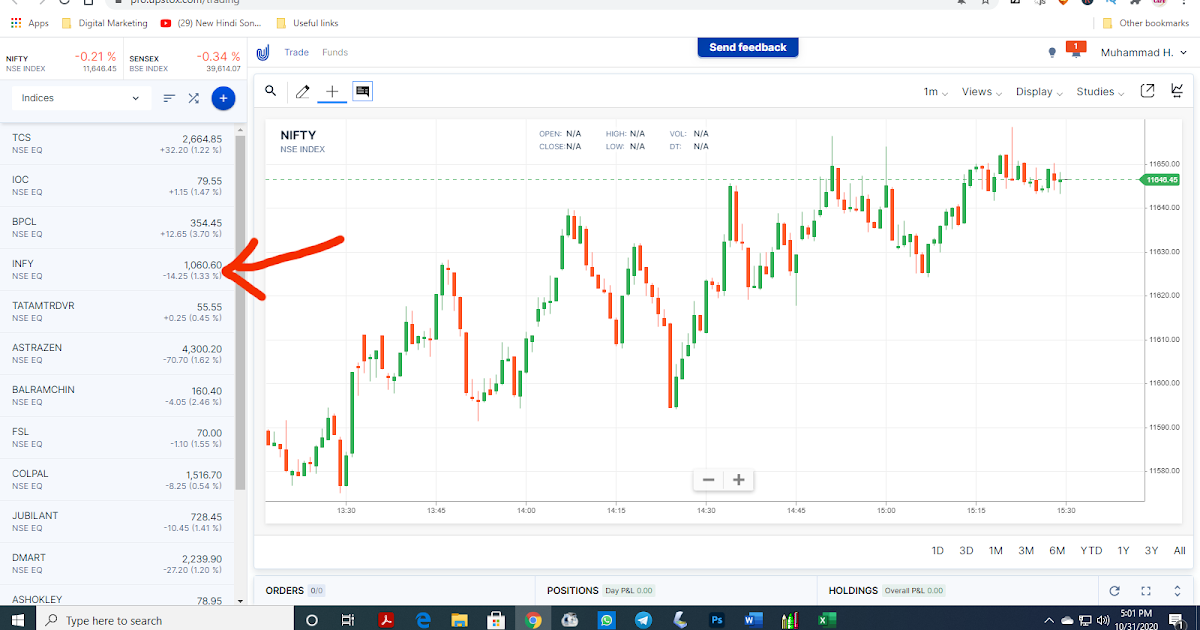This screenshot has height=630, width=1200.
Task: Click the chart type line icon top right
Action: 1177,90
